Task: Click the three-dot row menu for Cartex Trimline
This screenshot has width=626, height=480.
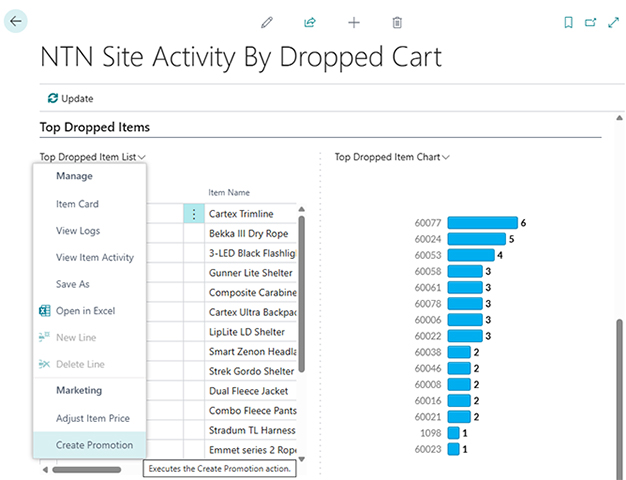Action: click(193, 214)
